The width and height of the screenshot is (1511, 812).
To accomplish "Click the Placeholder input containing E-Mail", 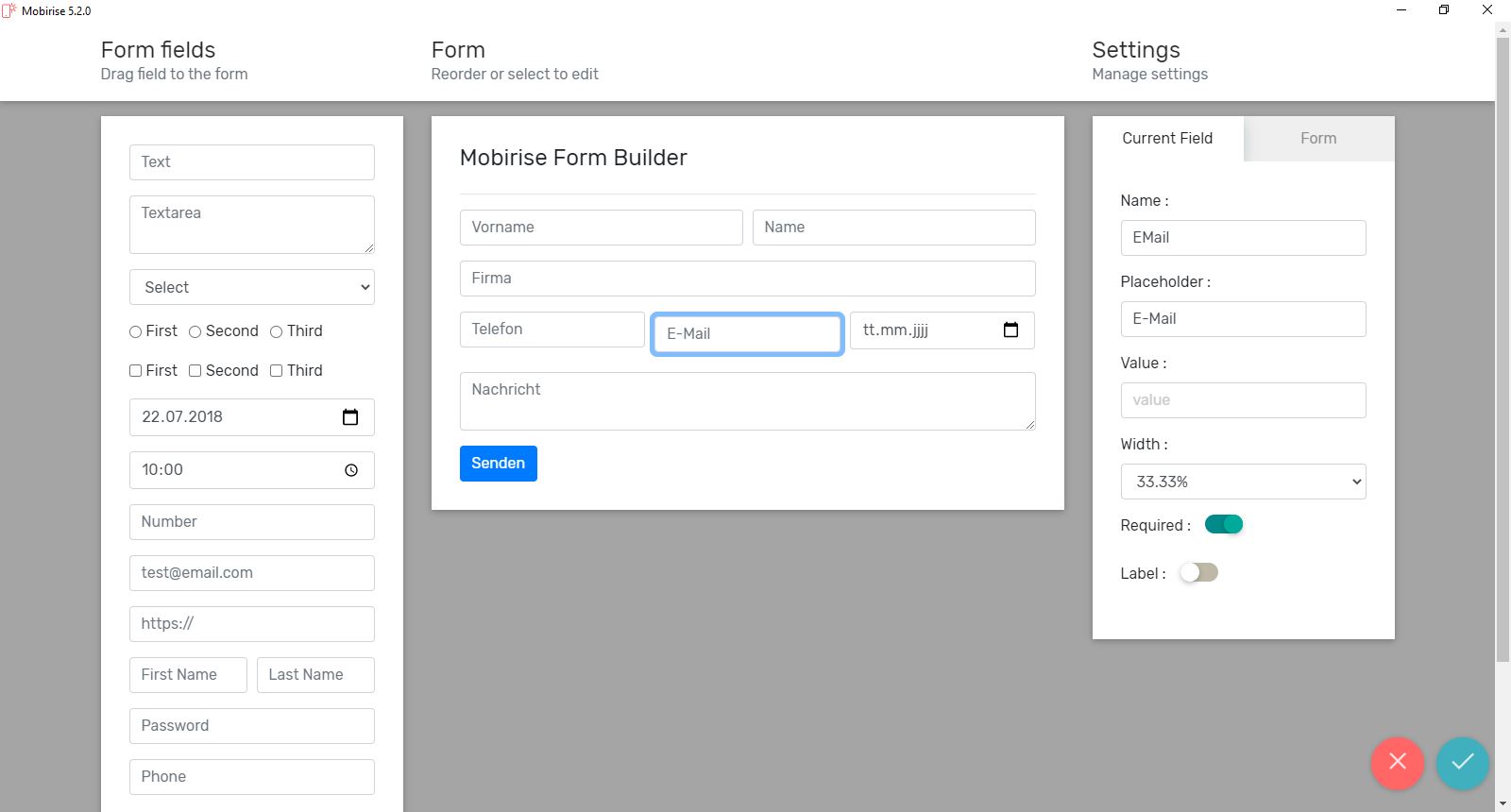I will tap(1243, 319).
